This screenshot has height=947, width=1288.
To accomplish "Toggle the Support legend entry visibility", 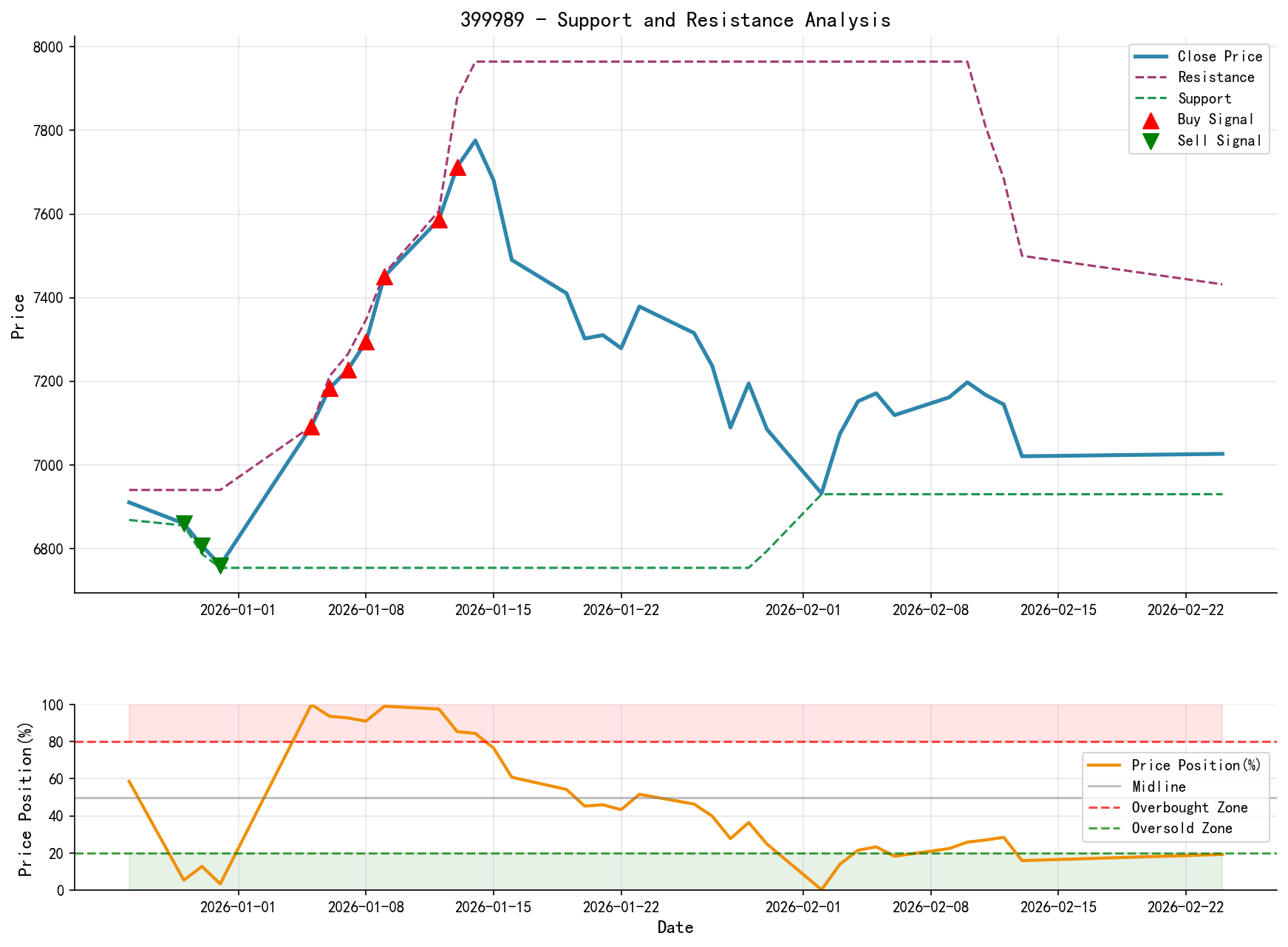I will point(1205,98).
